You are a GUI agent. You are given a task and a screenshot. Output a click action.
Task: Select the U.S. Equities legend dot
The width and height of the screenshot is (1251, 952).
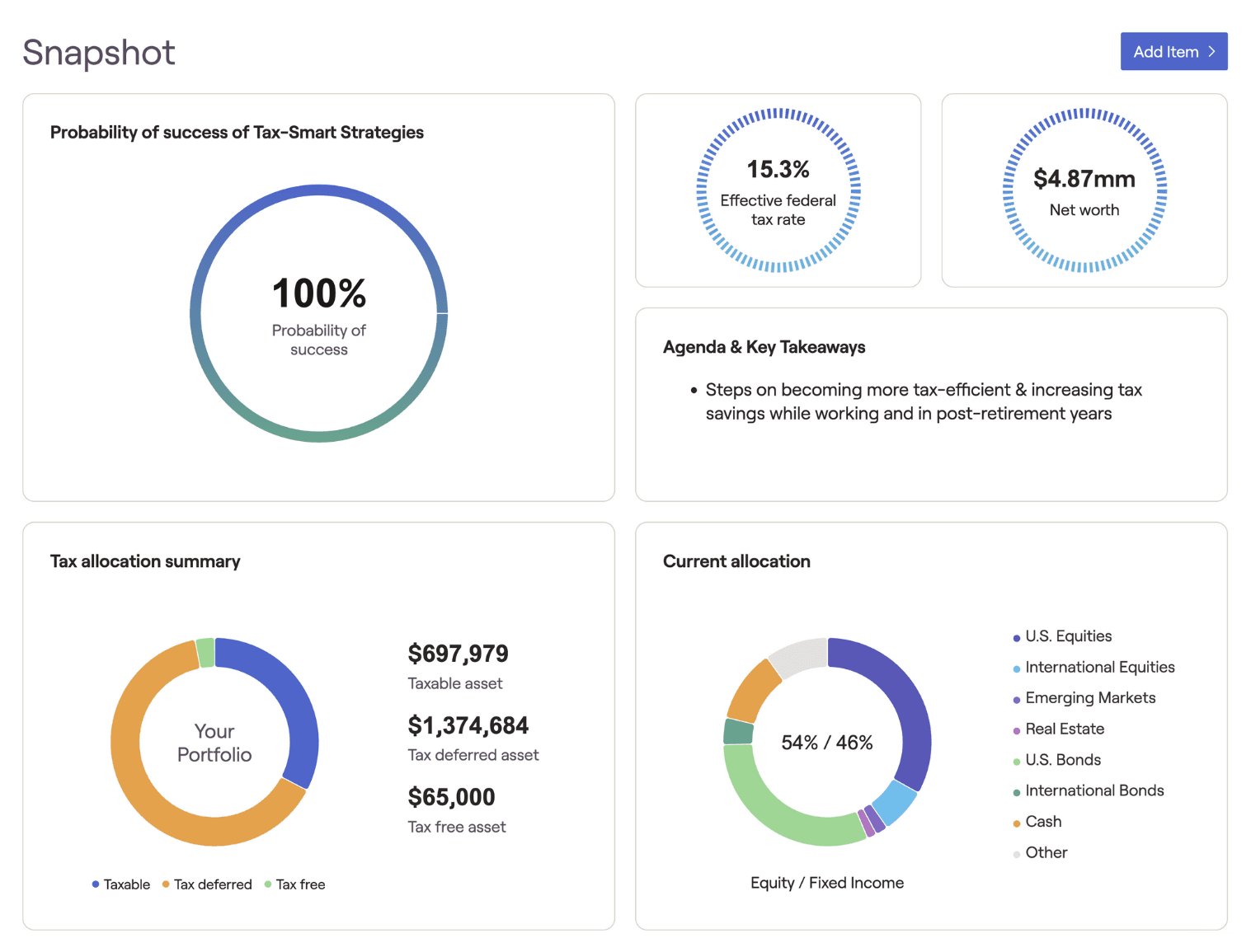coord(1015,636)
